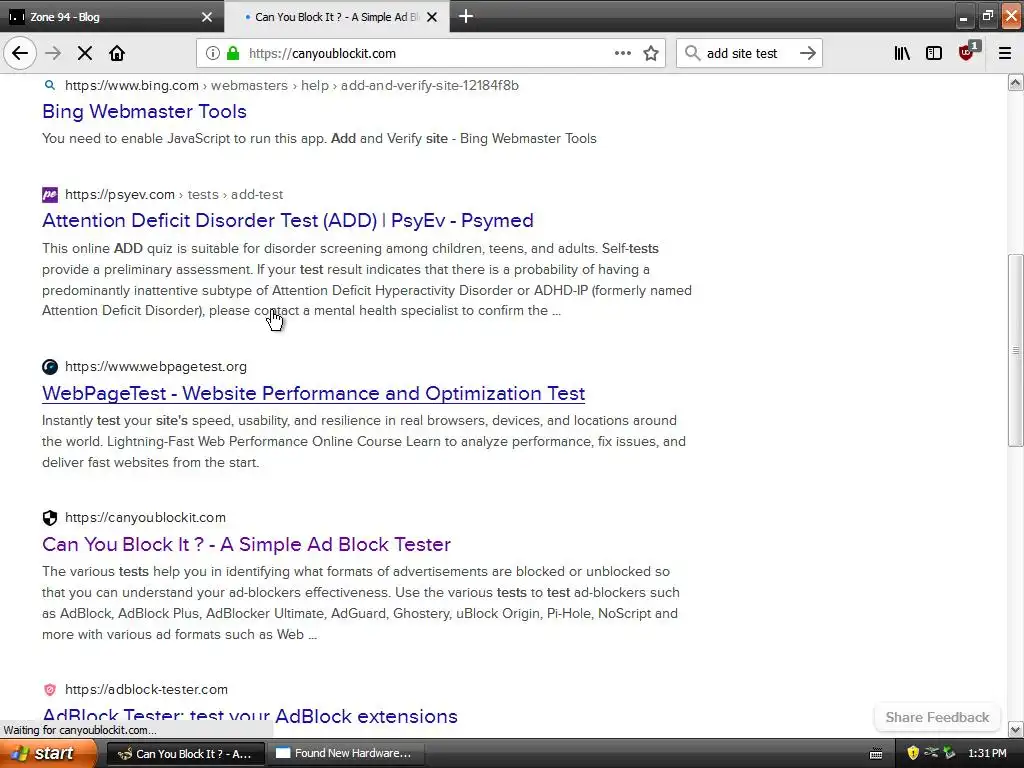
Task: Close the Zone 94 - Blog tab
Action: click(x=207, y=17)
